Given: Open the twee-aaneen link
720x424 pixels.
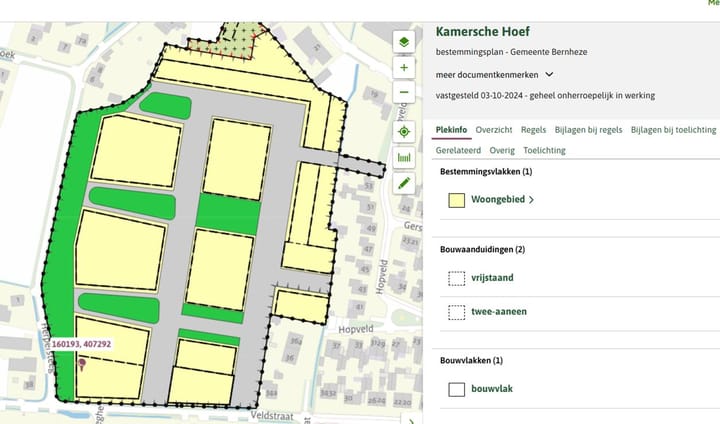Looking at the screenshot, I should [498, 312].
